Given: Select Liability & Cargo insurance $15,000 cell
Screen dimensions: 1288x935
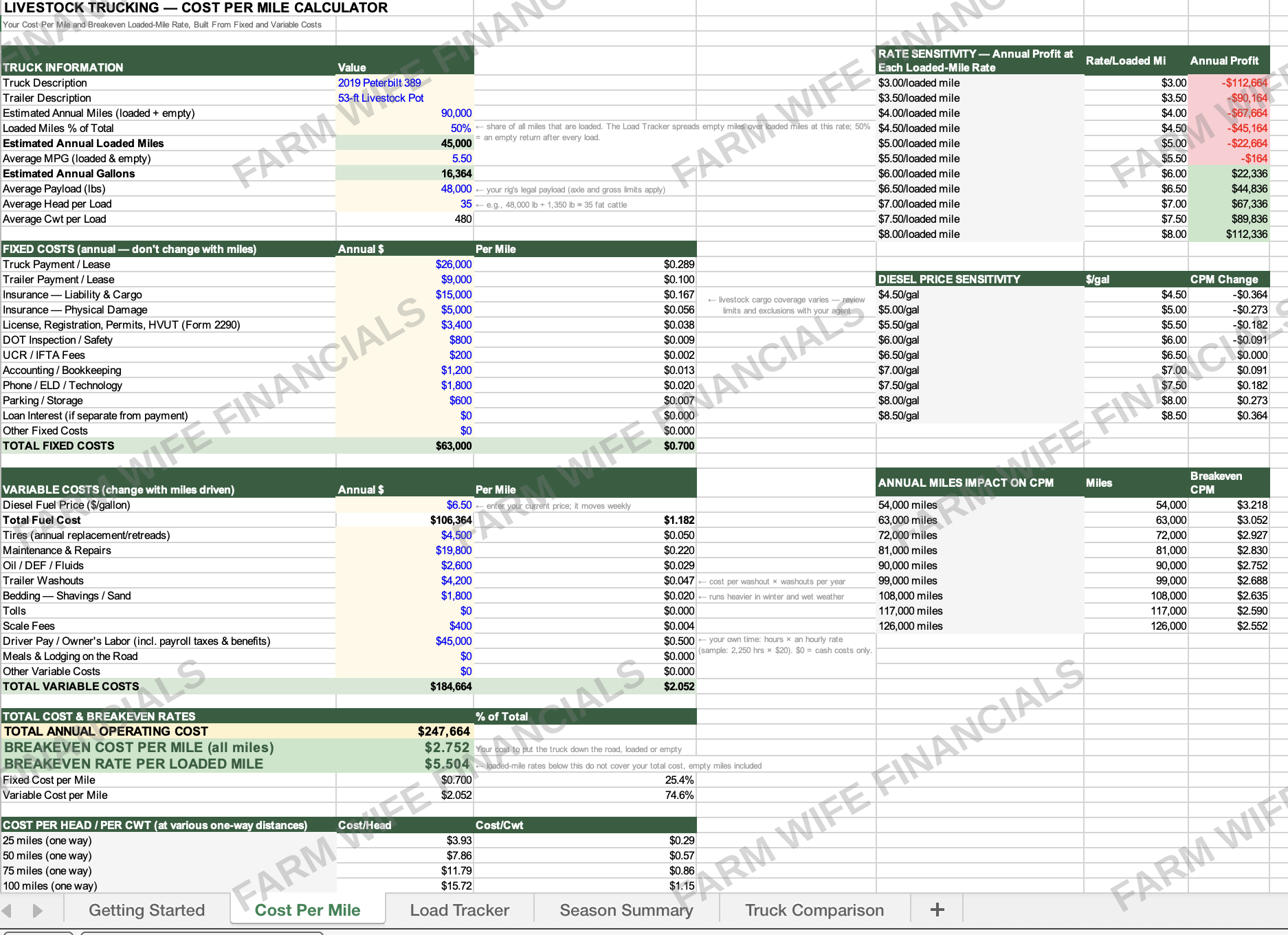Looking at the screenshot, I should pos(405,295).
